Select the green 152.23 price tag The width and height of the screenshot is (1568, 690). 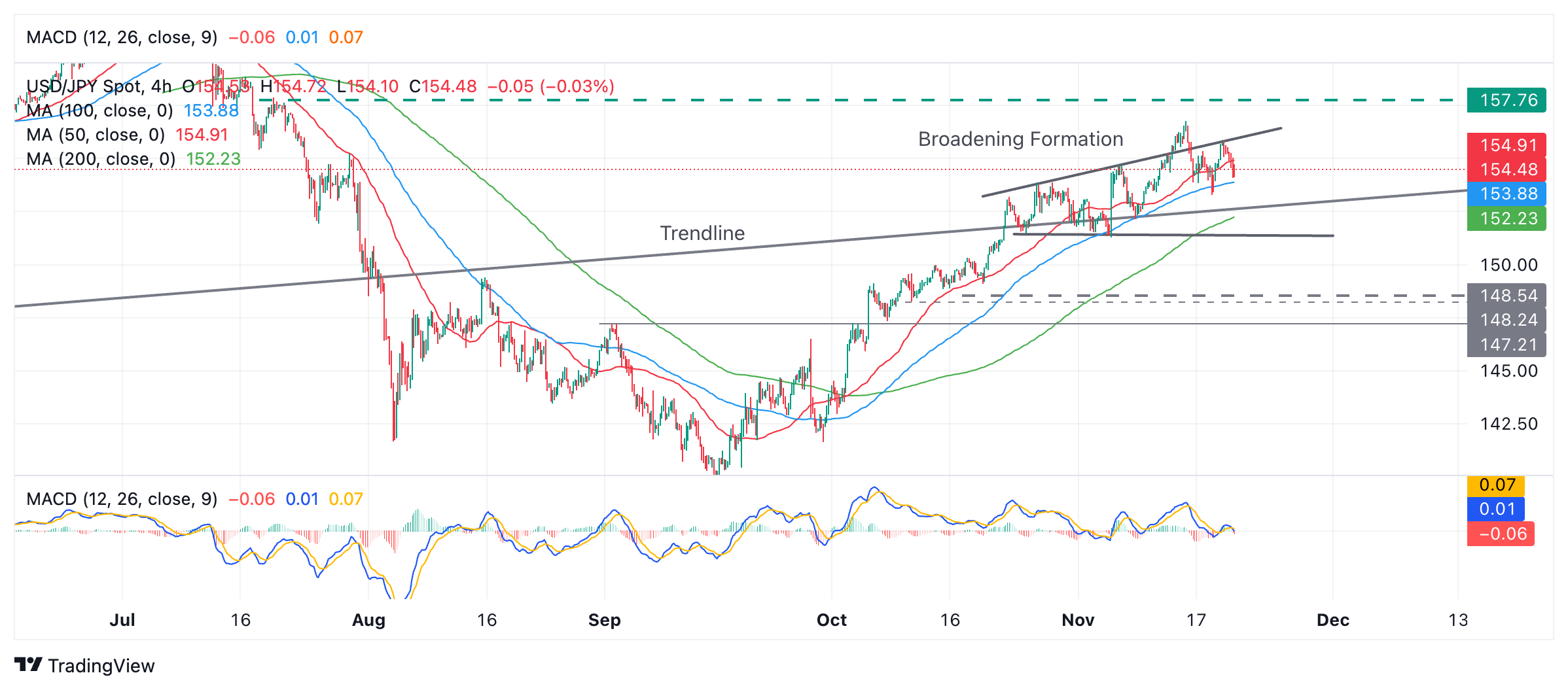point(1507,218)
